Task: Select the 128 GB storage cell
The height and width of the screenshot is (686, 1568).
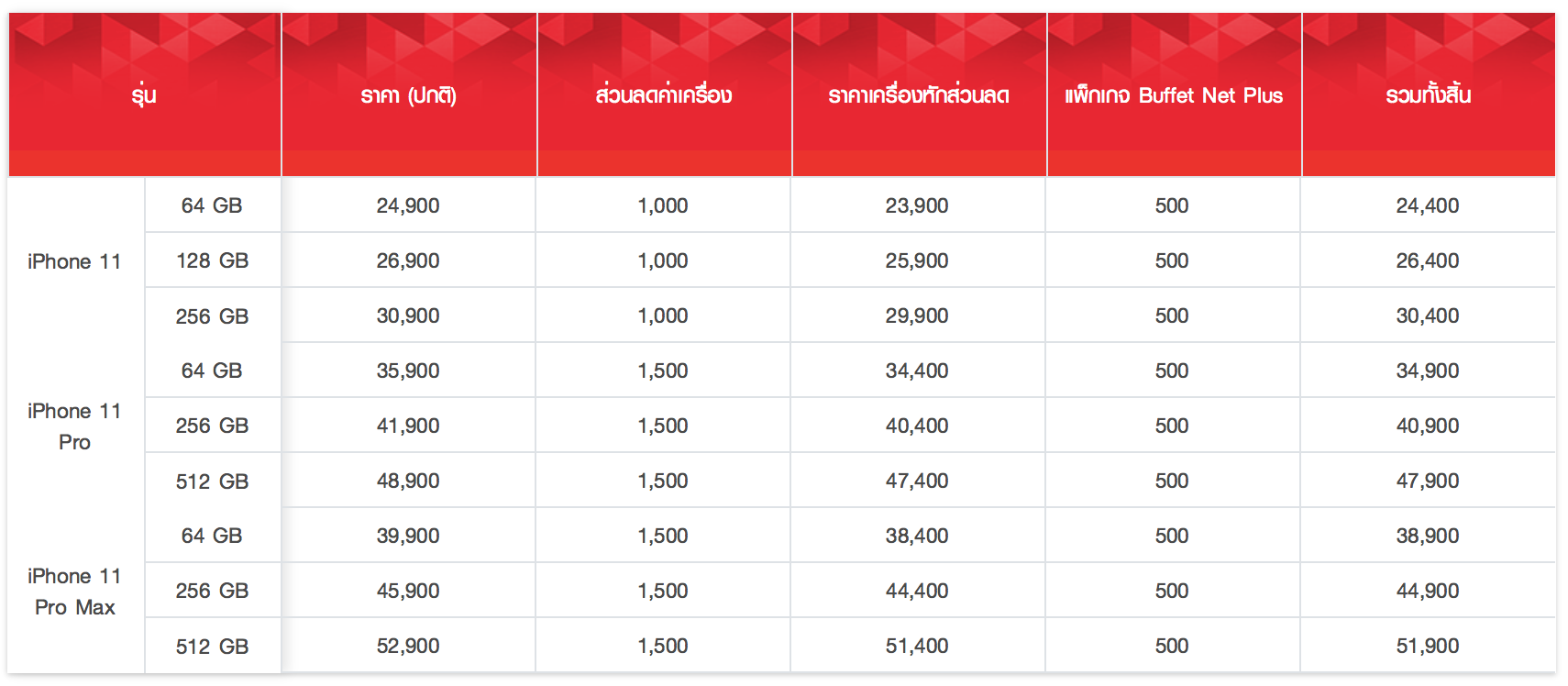Action: pos(213,260)
